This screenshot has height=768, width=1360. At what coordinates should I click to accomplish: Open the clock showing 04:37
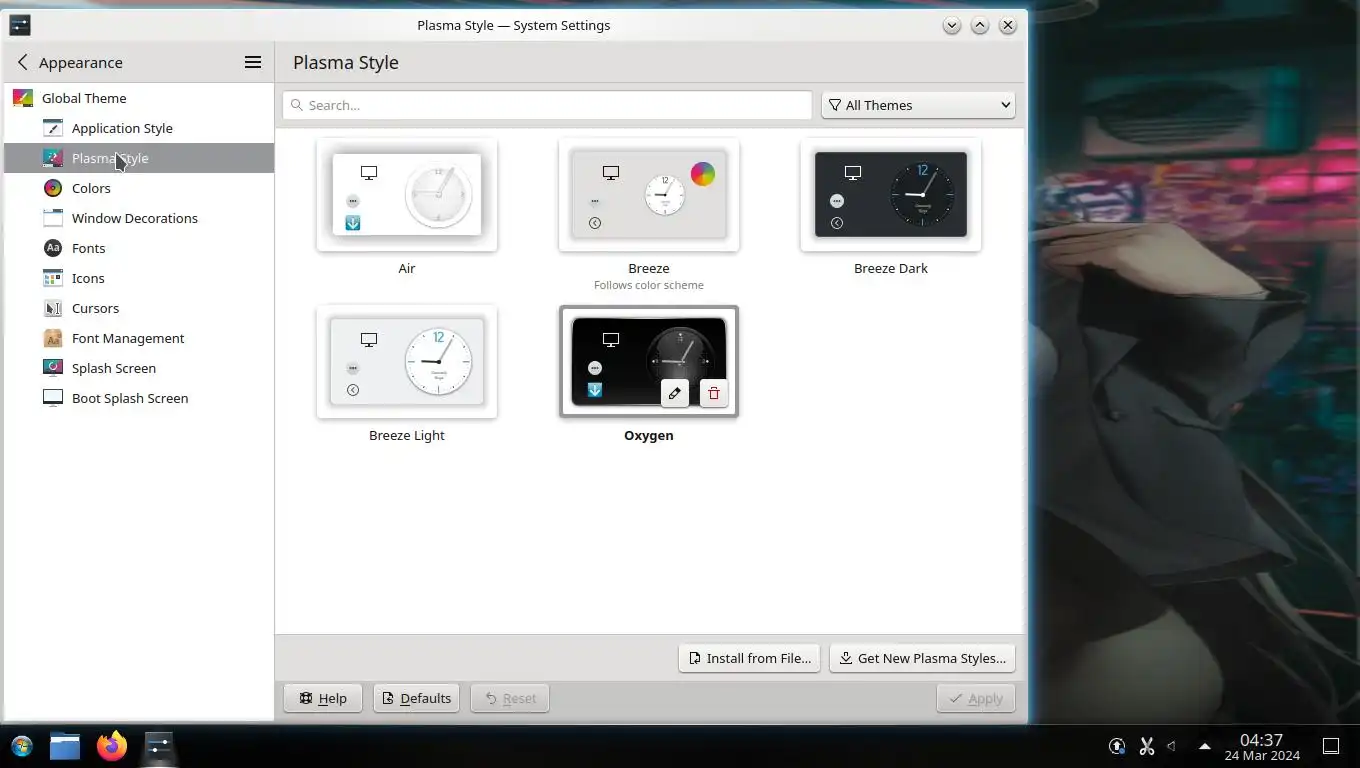click(x=1262, y=747)
